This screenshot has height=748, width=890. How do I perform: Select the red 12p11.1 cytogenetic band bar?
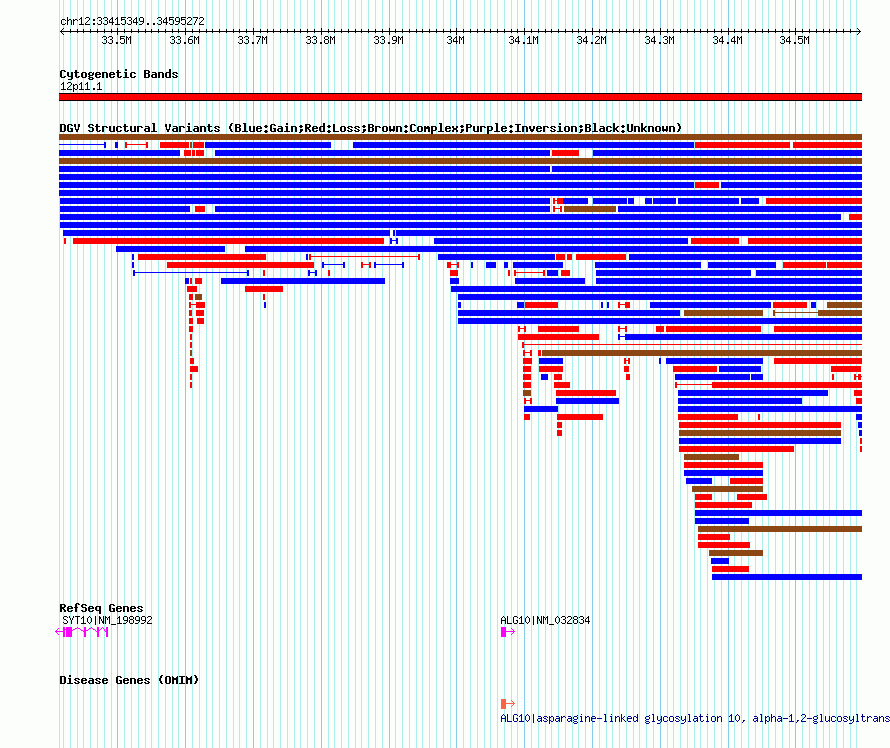[460, 97]
